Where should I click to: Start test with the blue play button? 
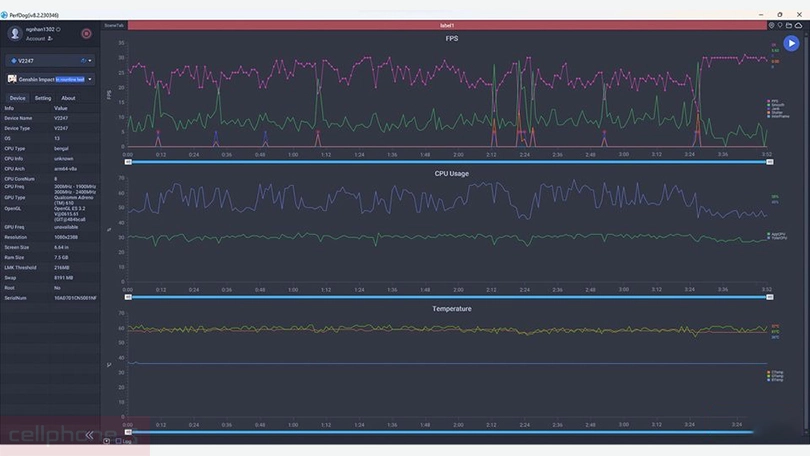791,44
